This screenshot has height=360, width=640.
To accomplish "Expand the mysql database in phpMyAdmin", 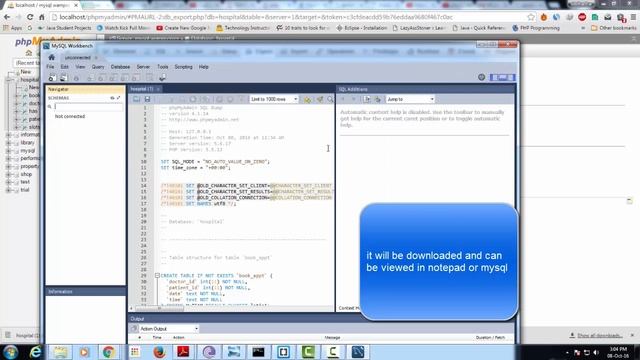I will coord(8,151).
